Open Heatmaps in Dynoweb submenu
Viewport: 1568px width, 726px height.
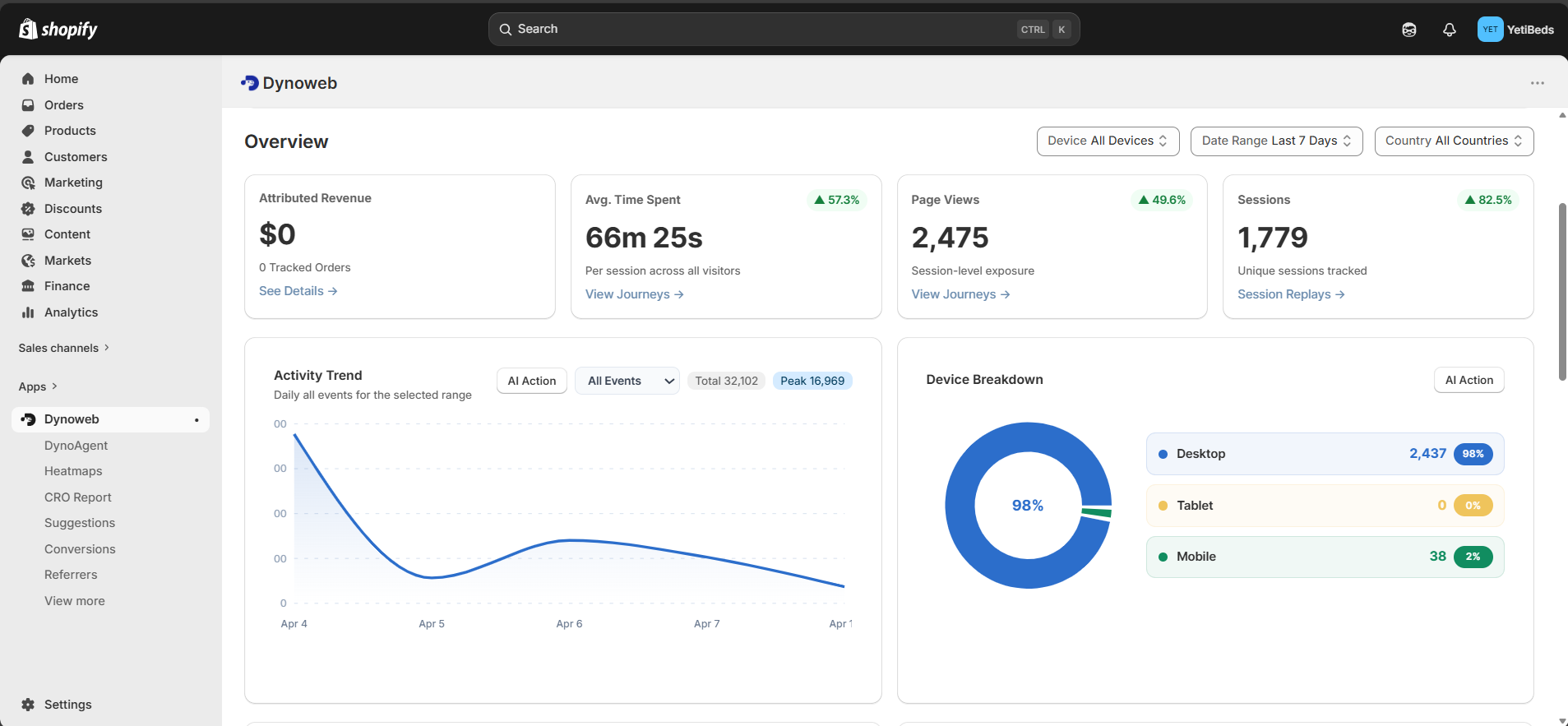pyautogui.click(x=73, y=471)
